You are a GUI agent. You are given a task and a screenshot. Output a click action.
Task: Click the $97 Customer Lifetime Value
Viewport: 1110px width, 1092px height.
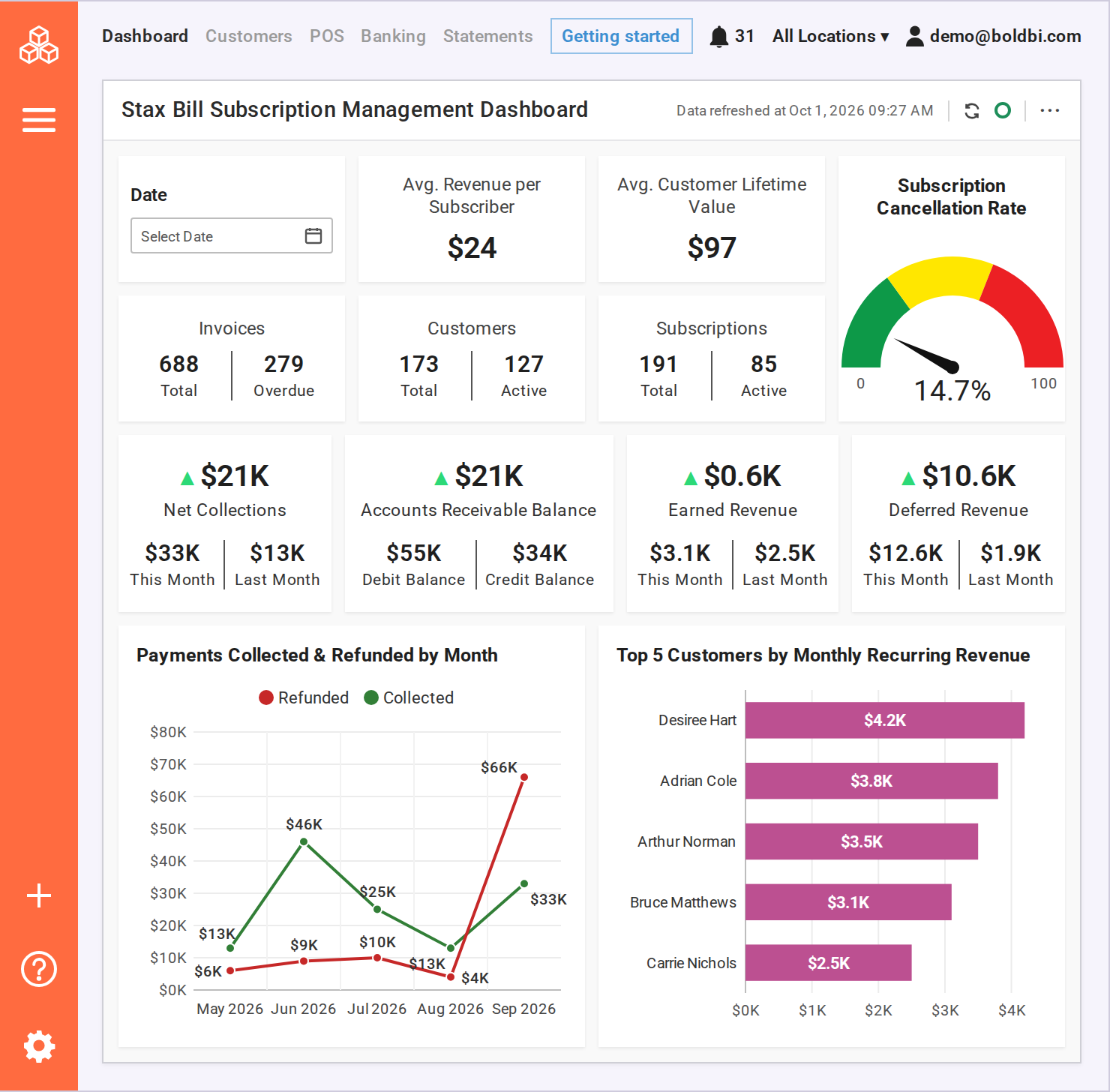(x=712, y=247)
